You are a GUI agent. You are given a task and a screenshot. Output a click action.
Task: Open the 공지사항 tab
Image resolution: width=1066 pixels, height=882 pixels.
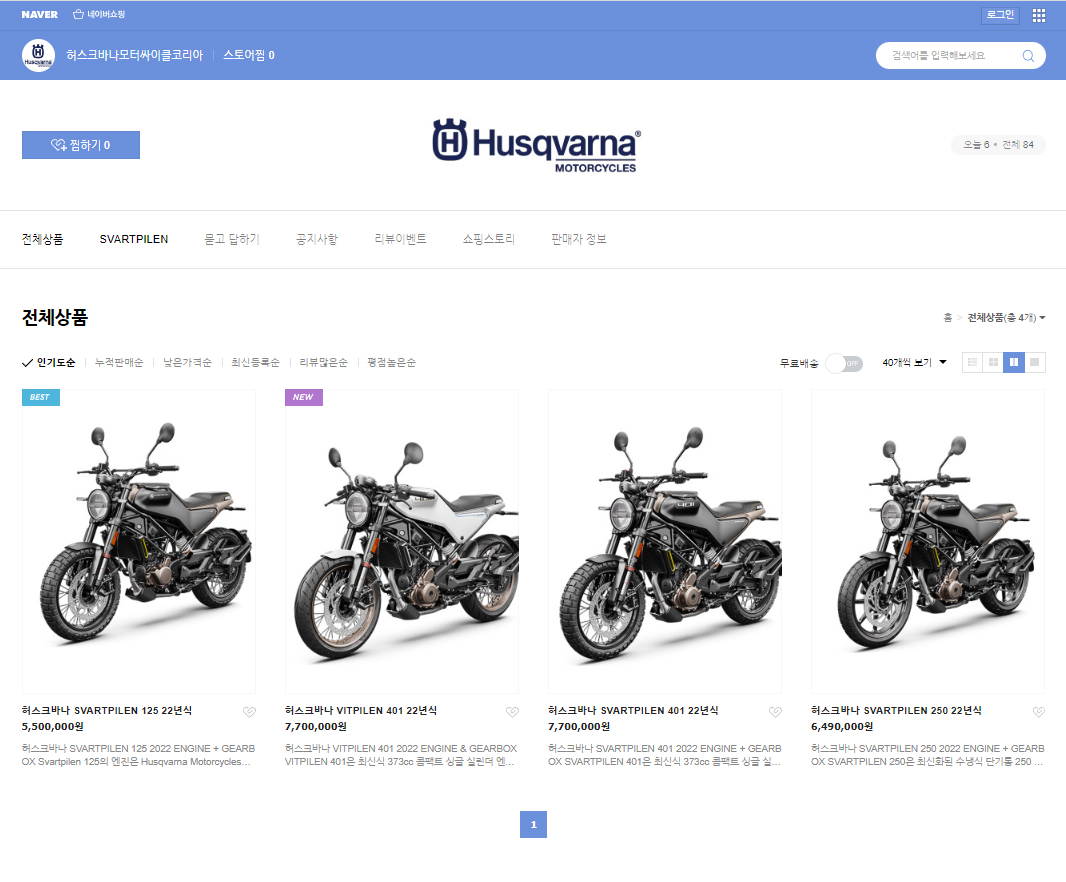[317, 239]
